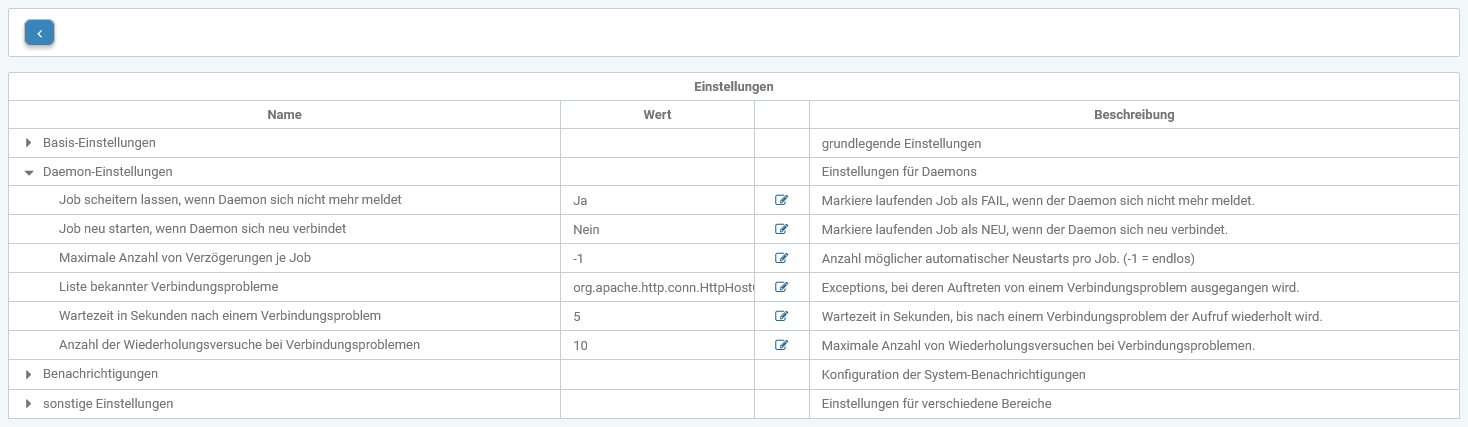Viewport: 1468px width, 427px height.
Task: Expand the Basis-Einstellungen group
Action: point(29,143)
